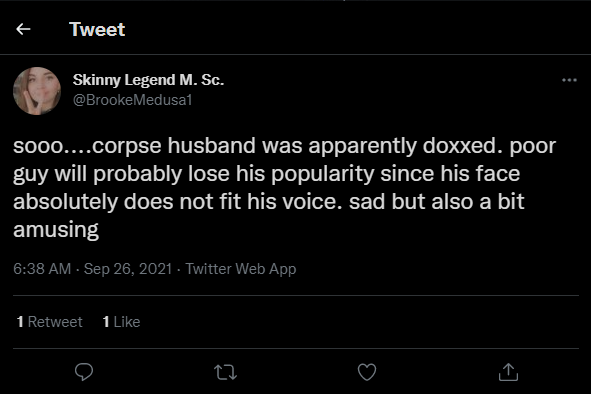Click the like count number 1
Screen dimensions: 591x394
coord(106,322)
